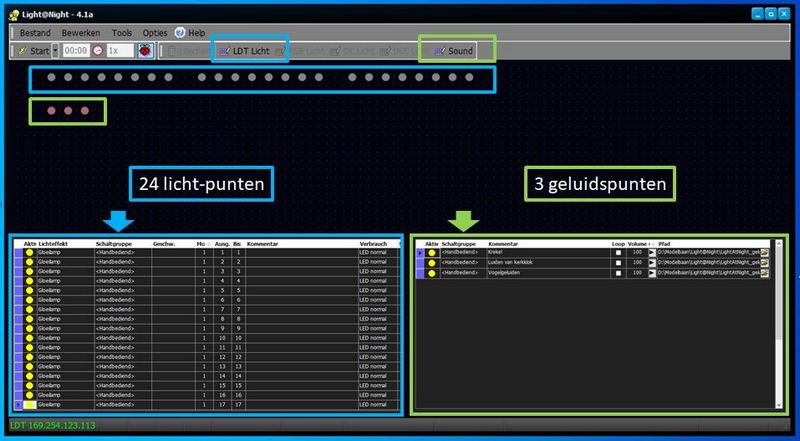Sort sound table by the Volume column header

click(x=638, y=244)
